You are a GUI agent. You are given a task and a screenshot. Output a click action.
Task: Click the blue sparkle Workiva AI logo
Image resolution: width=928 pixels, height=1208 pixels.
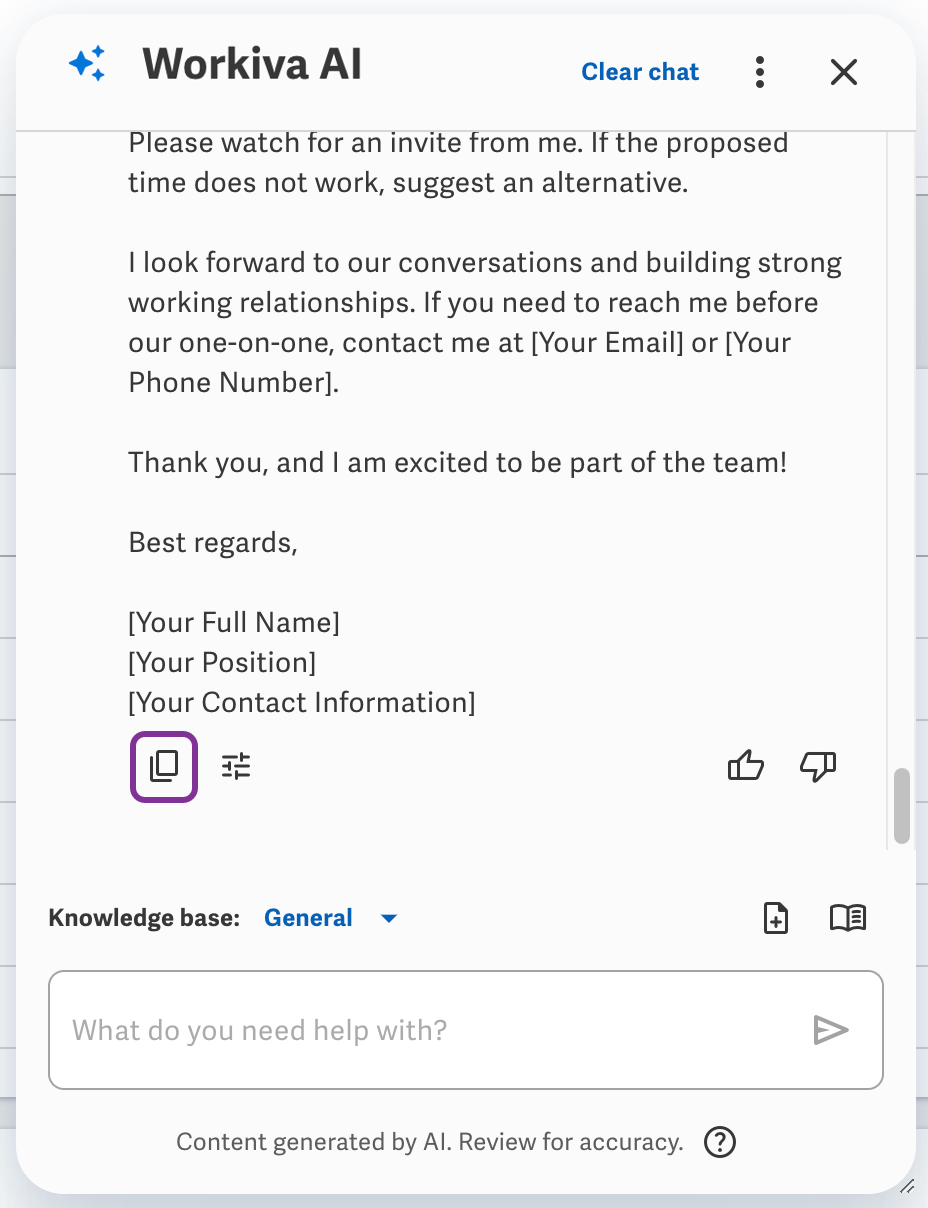87,64
